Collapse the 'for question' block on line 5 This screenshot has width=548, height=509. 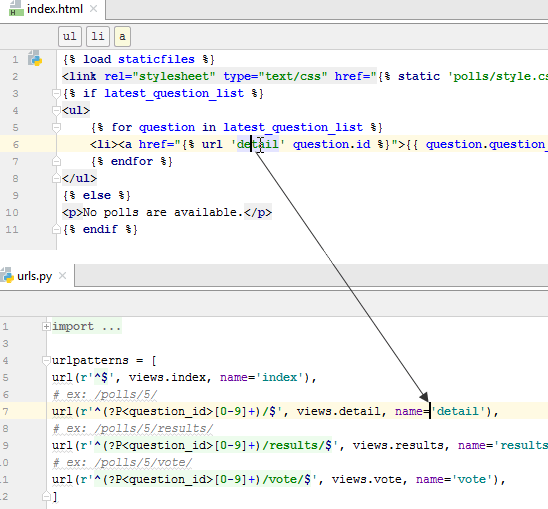tap(56, 127)
